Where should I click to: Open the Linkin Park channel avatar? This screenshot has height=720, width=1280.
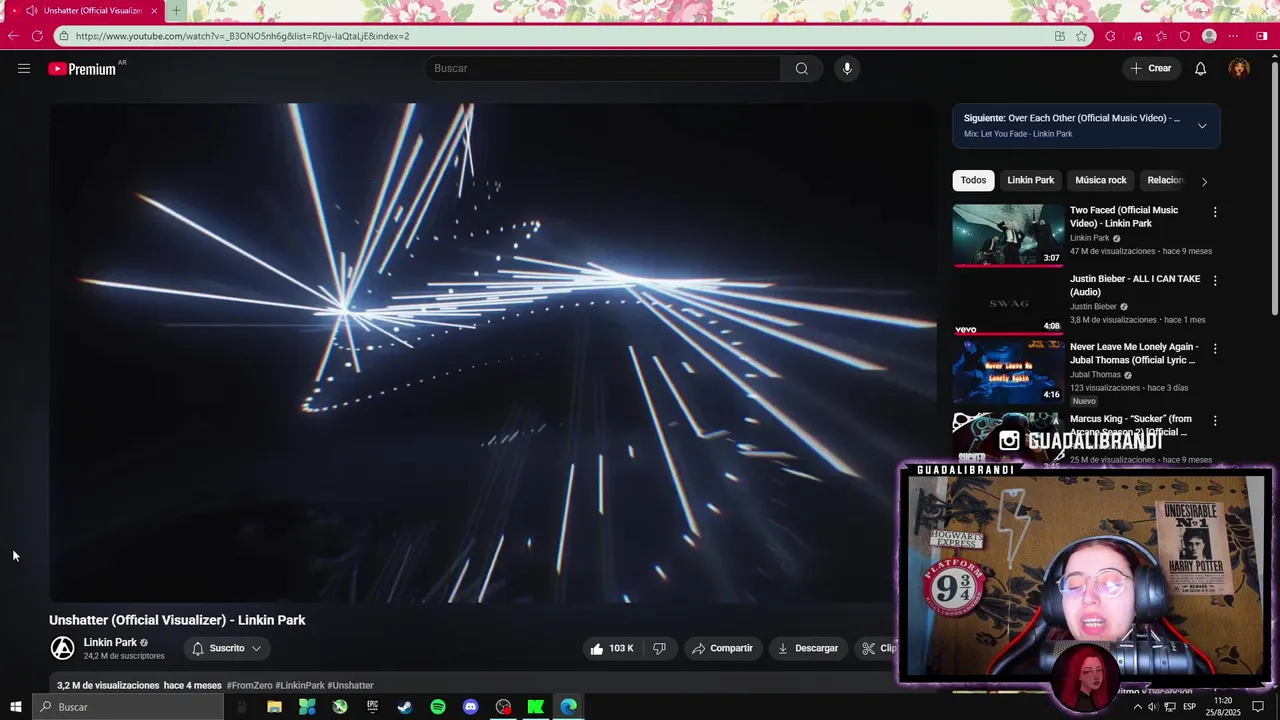pyautogui.click(x=62, y=648)
